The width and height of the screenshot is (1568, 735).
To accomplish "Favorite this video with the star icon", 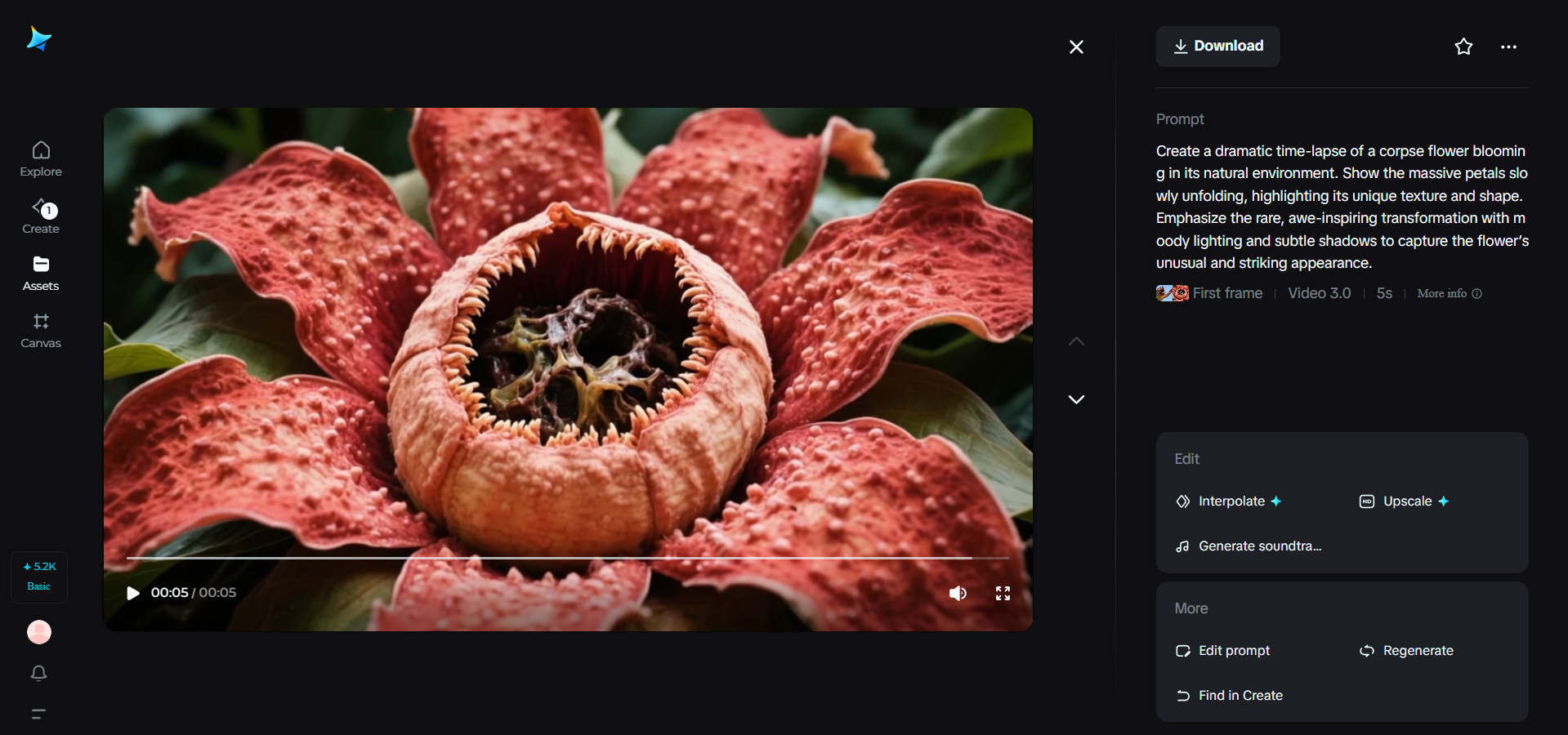I will tap(1463, 47).
